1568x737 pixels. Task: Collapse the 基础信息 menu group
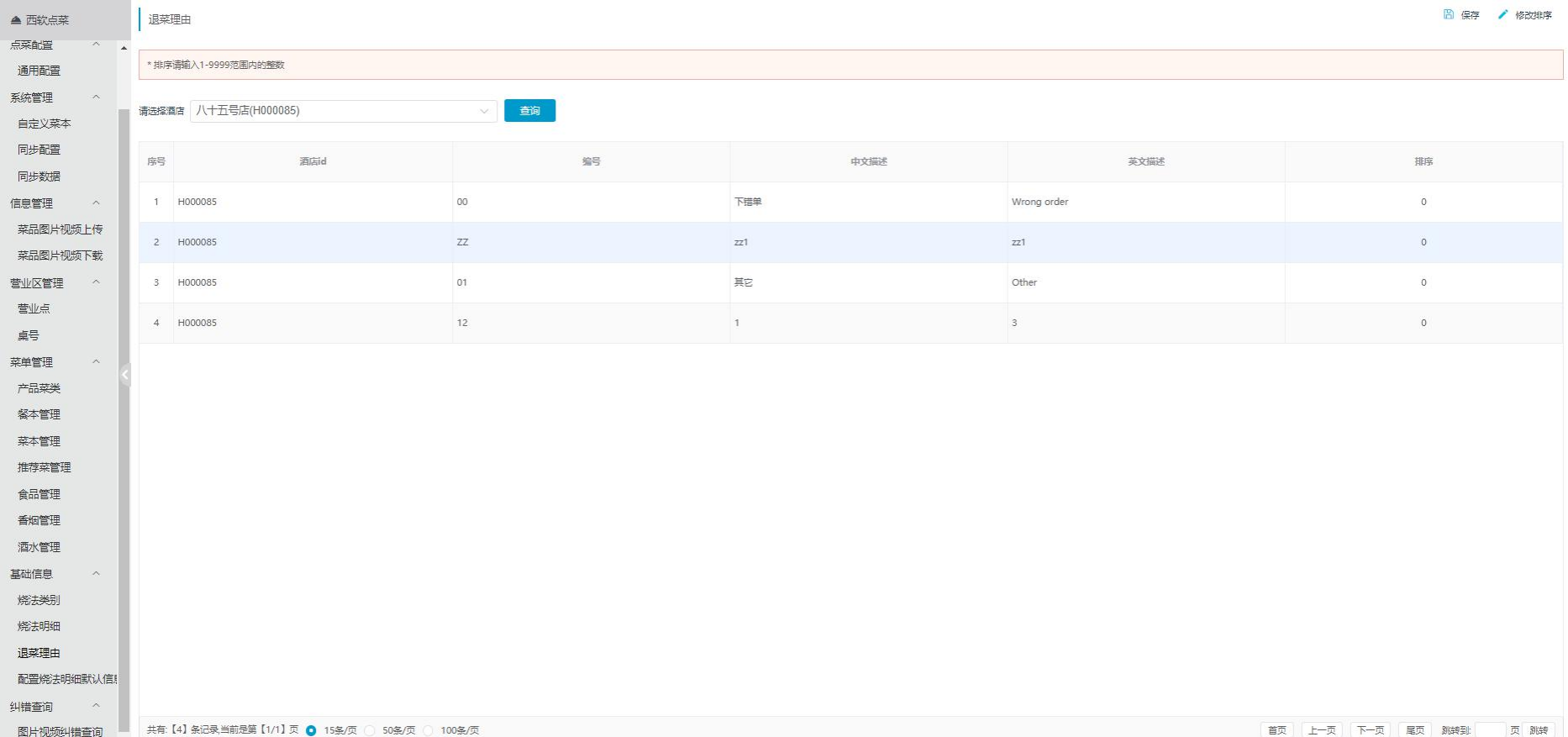click(x=96, y=574)
